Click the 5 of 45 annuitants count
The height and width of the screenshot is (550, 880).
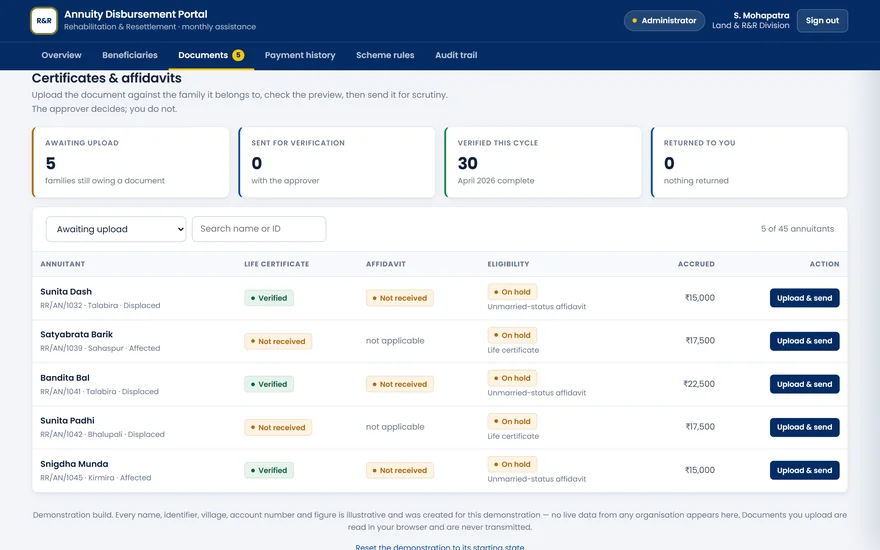(797, 228)
